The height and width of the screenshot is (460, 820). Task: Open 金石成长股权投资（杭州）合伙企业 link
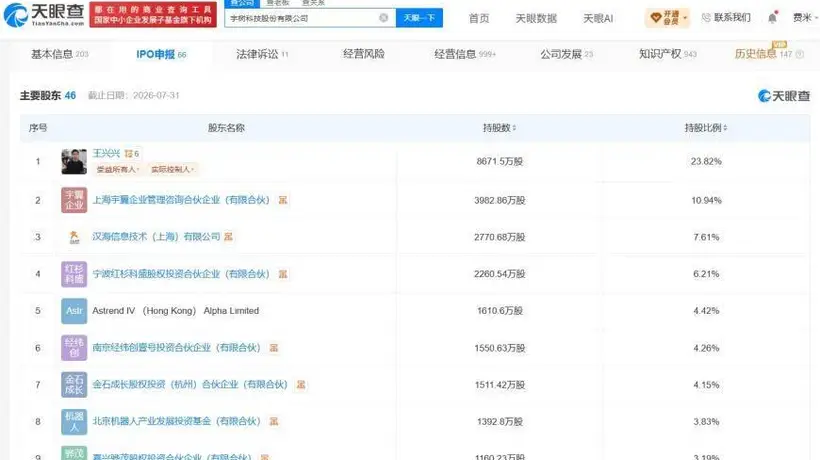190,385
